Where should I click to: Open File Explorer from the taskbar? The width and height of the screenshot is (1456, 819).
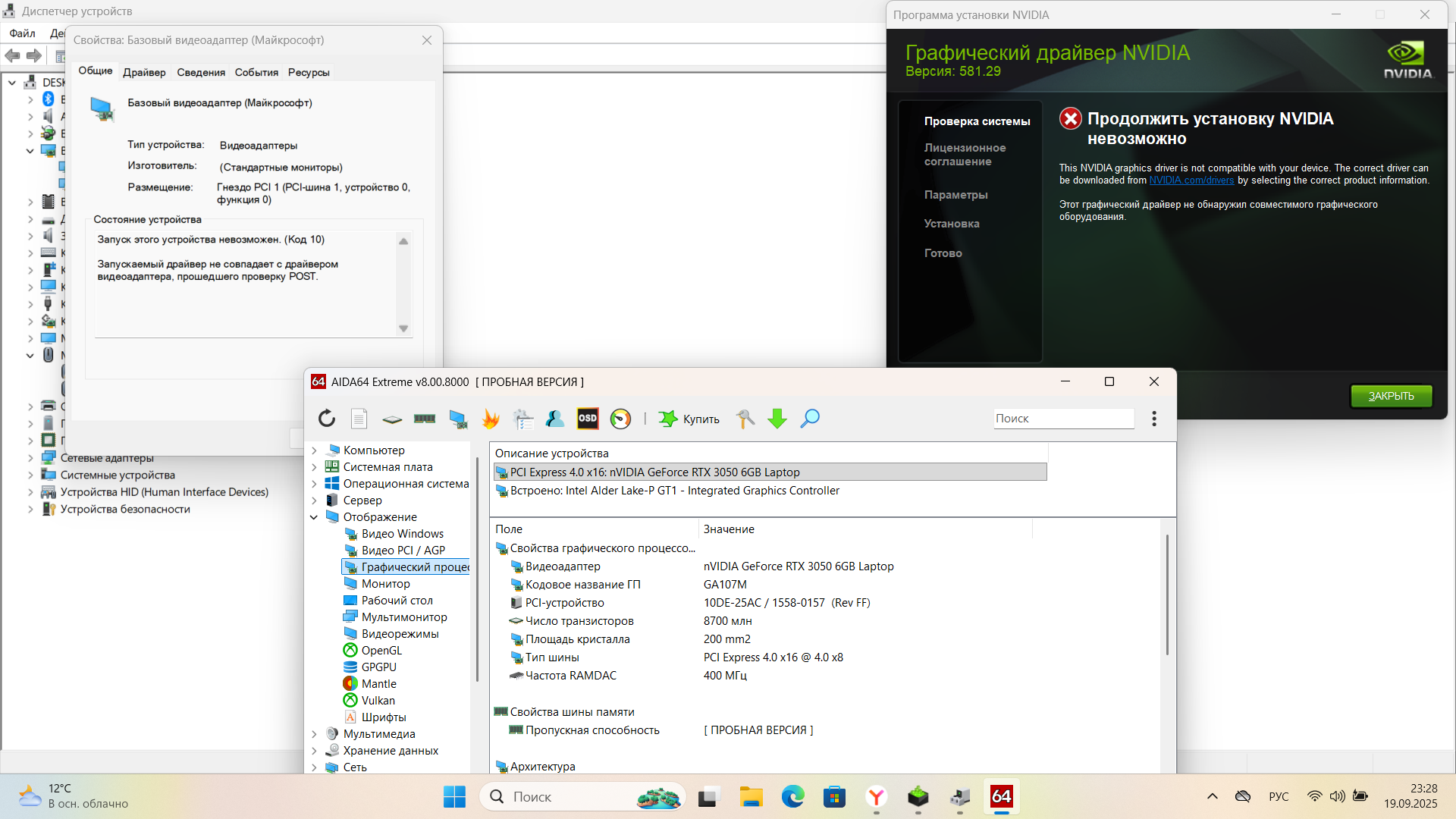(751, 796)
